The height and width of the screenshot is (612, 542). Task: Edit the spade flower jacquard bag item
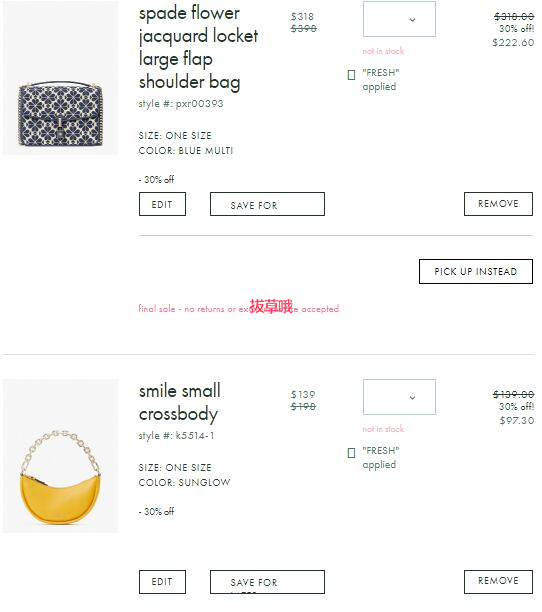162,204
